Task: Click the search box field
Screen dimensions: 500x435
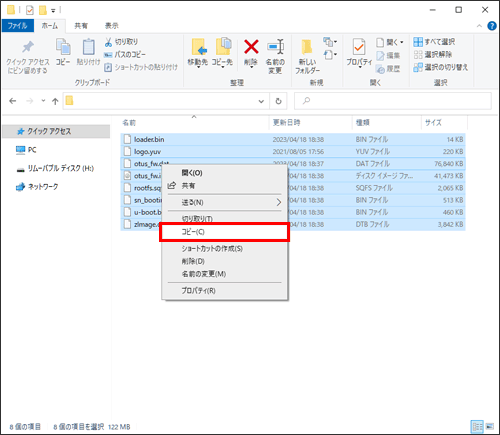Action: click(x=393, y=101)
